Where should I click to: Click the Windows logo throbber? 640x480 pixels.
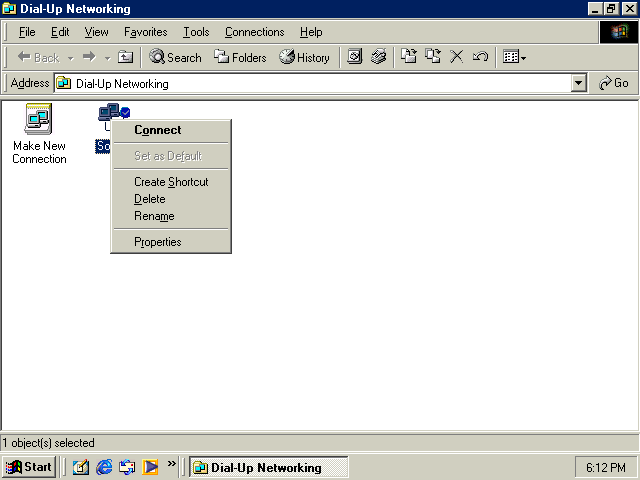(x=619, y=32)
